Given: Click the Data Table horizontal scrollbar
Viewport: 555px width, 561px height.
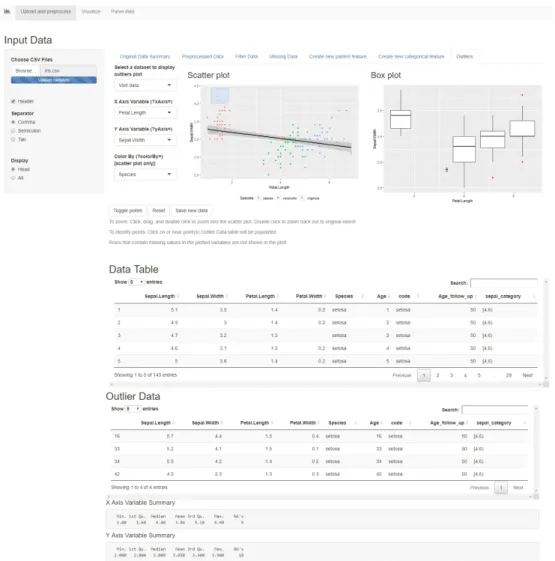Looking at the screenshot, I should point(326,384).
